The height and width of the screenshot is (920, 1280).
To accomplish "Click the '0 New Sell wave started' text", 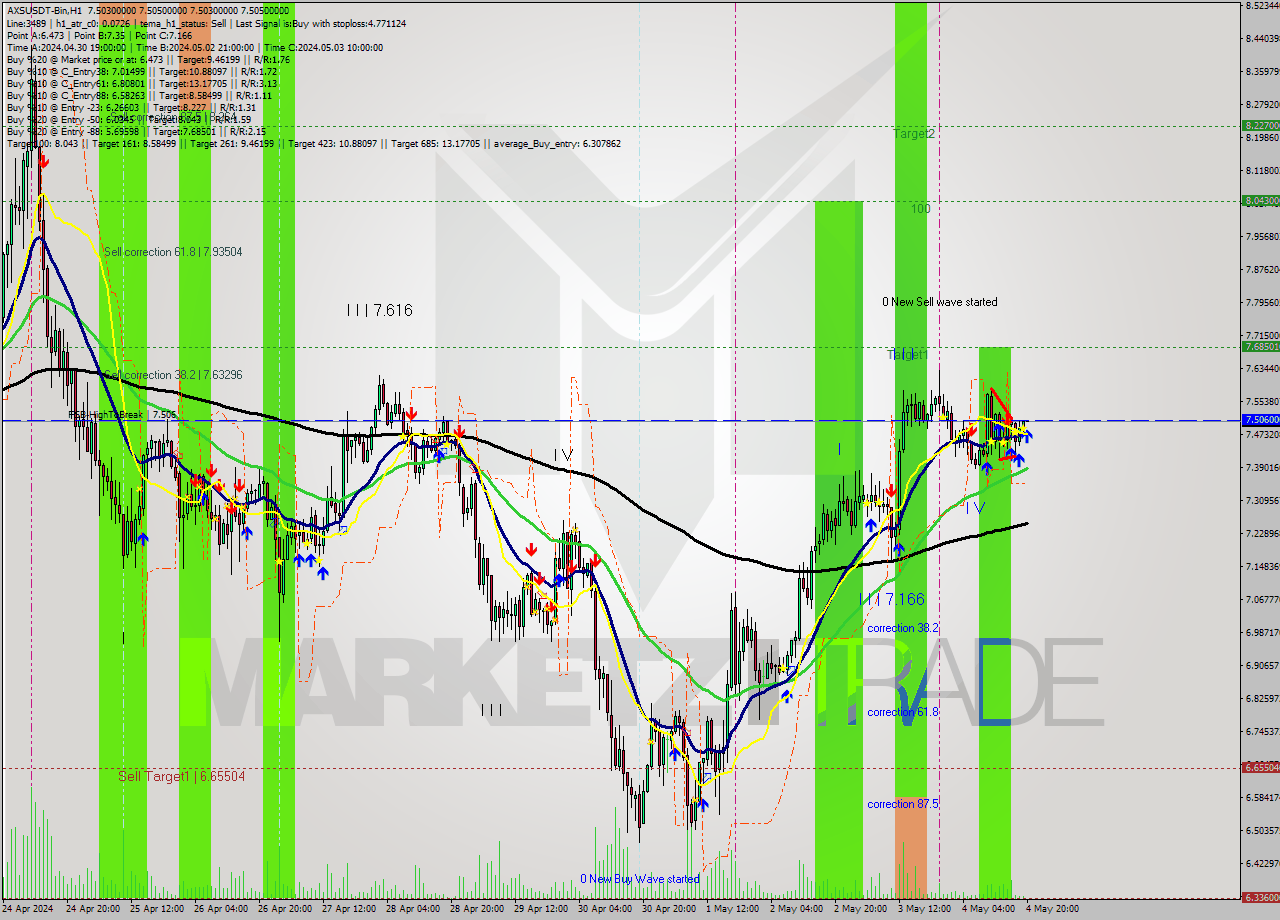I will (x=939, y=302).
